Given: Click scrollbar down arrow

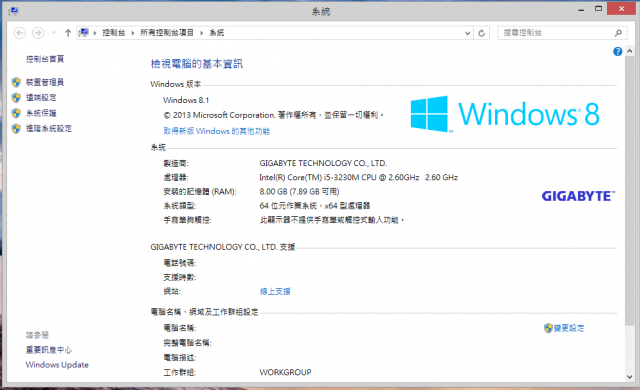Looking at the screenshot, I should pyautogui.click(x=629, y=377).
